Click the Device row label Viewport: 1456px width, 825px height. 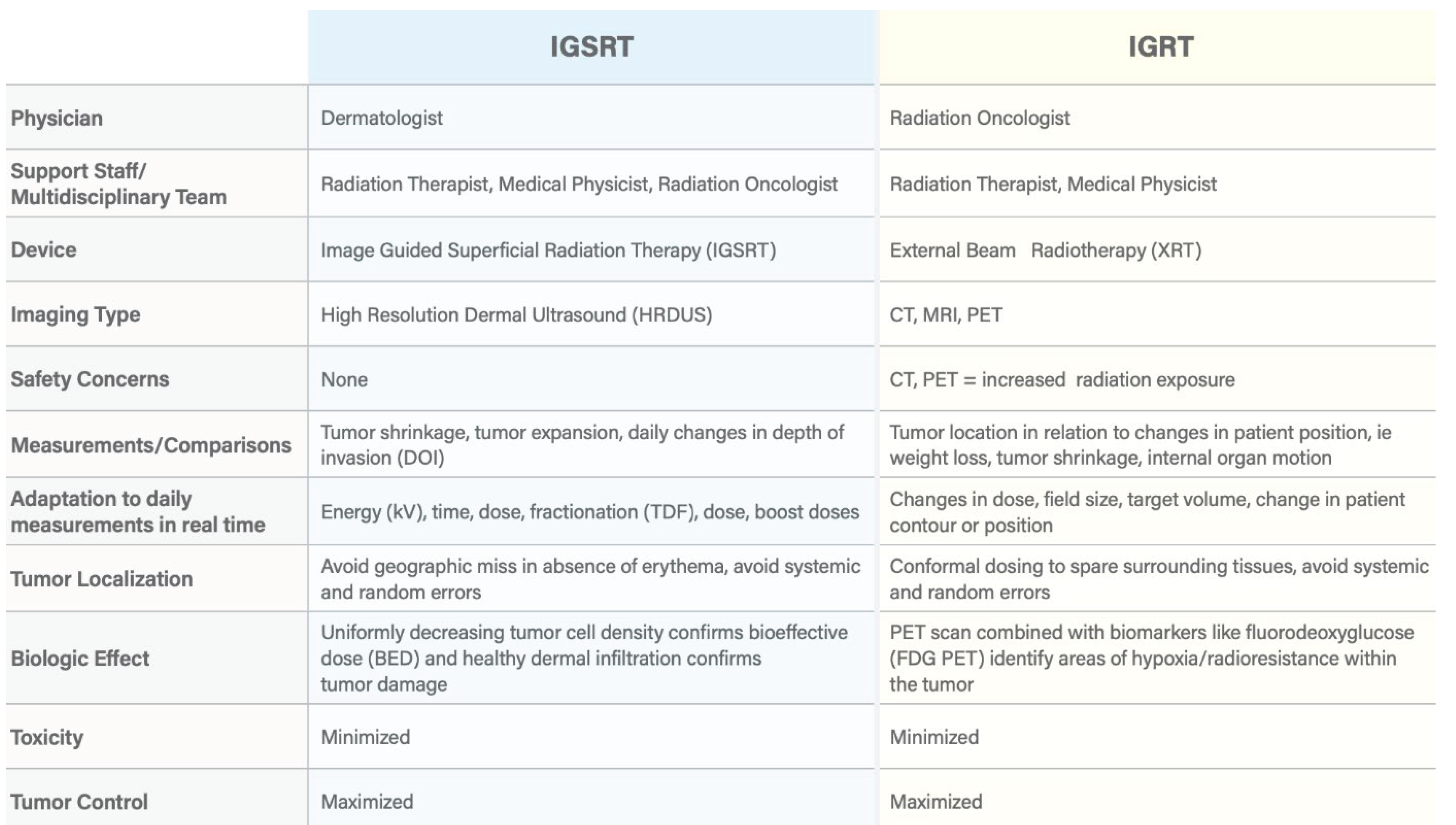tap(43, 250)
